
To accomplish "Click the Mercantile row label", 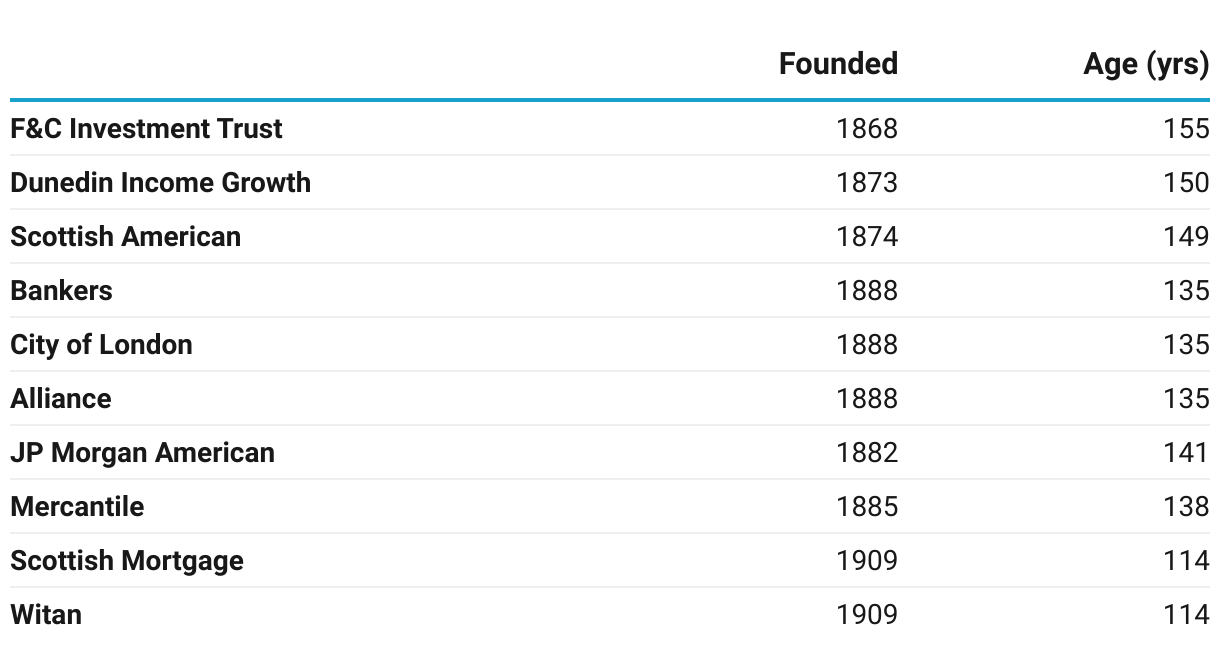I will tap(77, 507).
